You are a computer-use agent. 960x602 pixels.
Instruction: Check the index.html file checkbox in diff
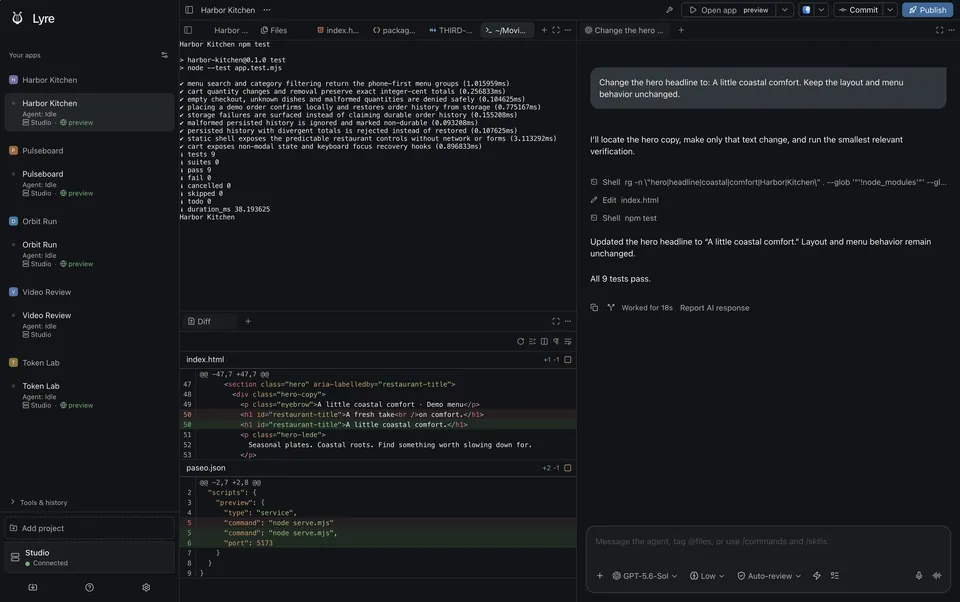point(568,360)
